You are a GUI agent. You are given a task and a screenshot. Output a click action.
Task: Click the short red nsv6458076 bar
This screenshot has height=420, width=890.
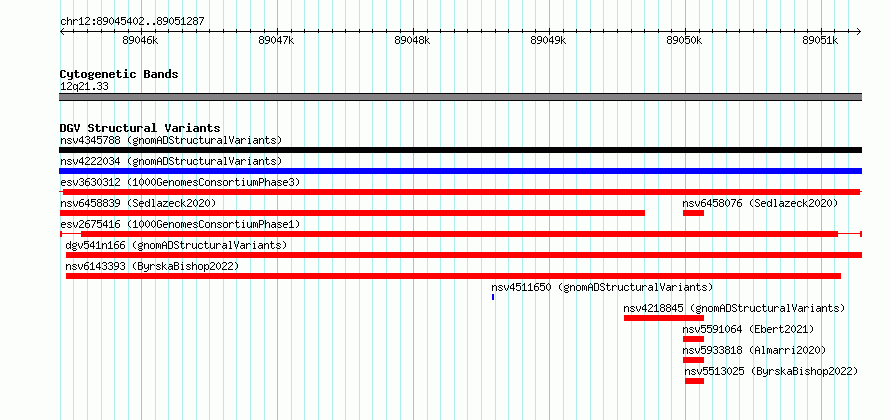[x=693, y=213]
